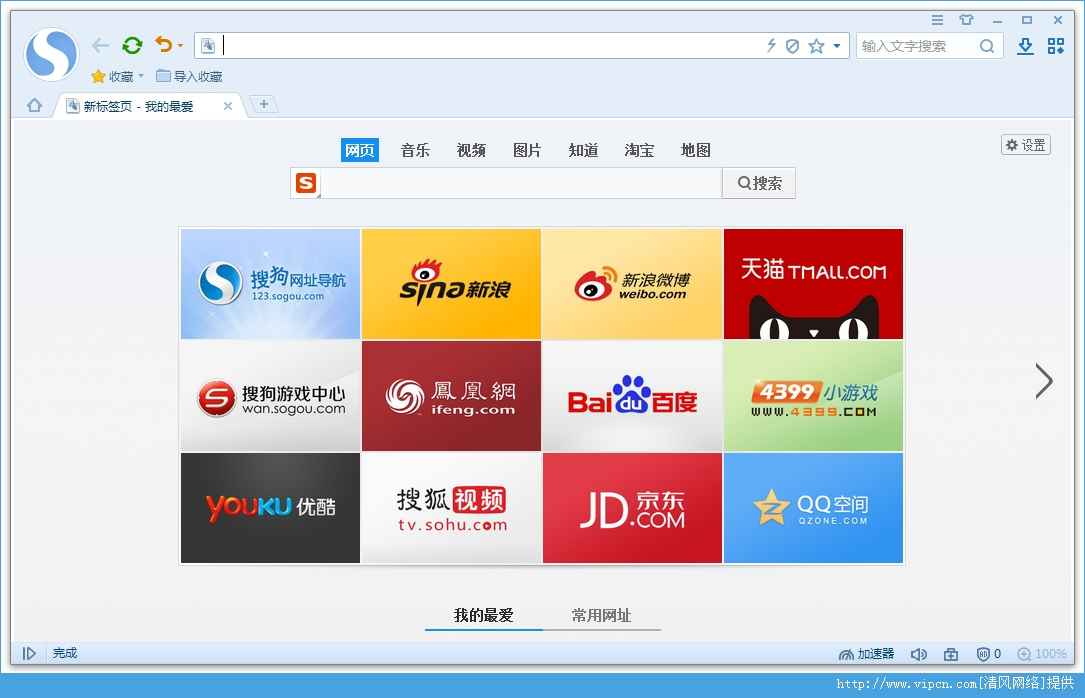Toggle the sidebar panel icon in status bar
1085x698 pixels.
(29, 653)
